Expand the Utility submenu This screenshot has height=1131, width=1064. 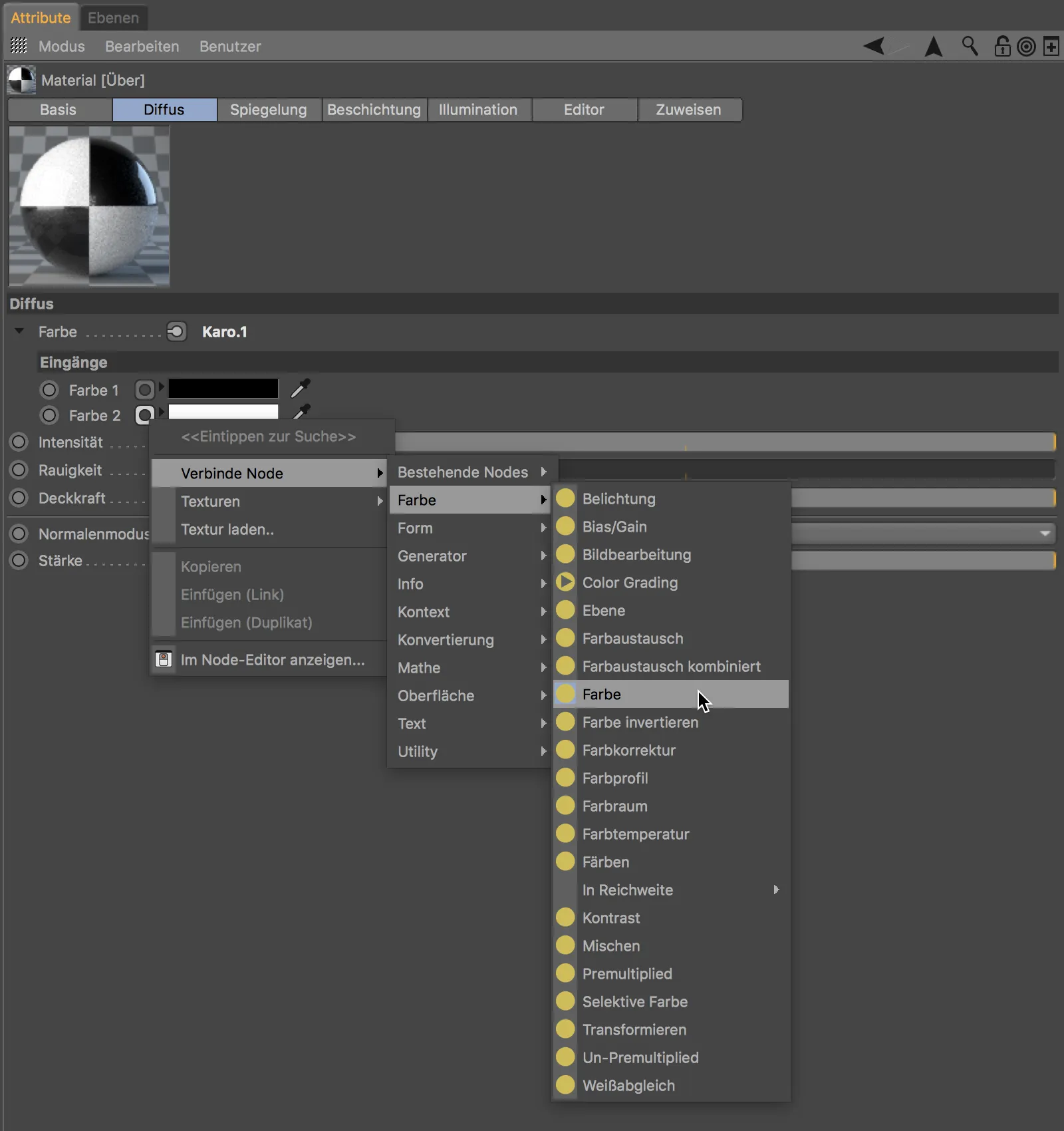click(x=470, y=751)
